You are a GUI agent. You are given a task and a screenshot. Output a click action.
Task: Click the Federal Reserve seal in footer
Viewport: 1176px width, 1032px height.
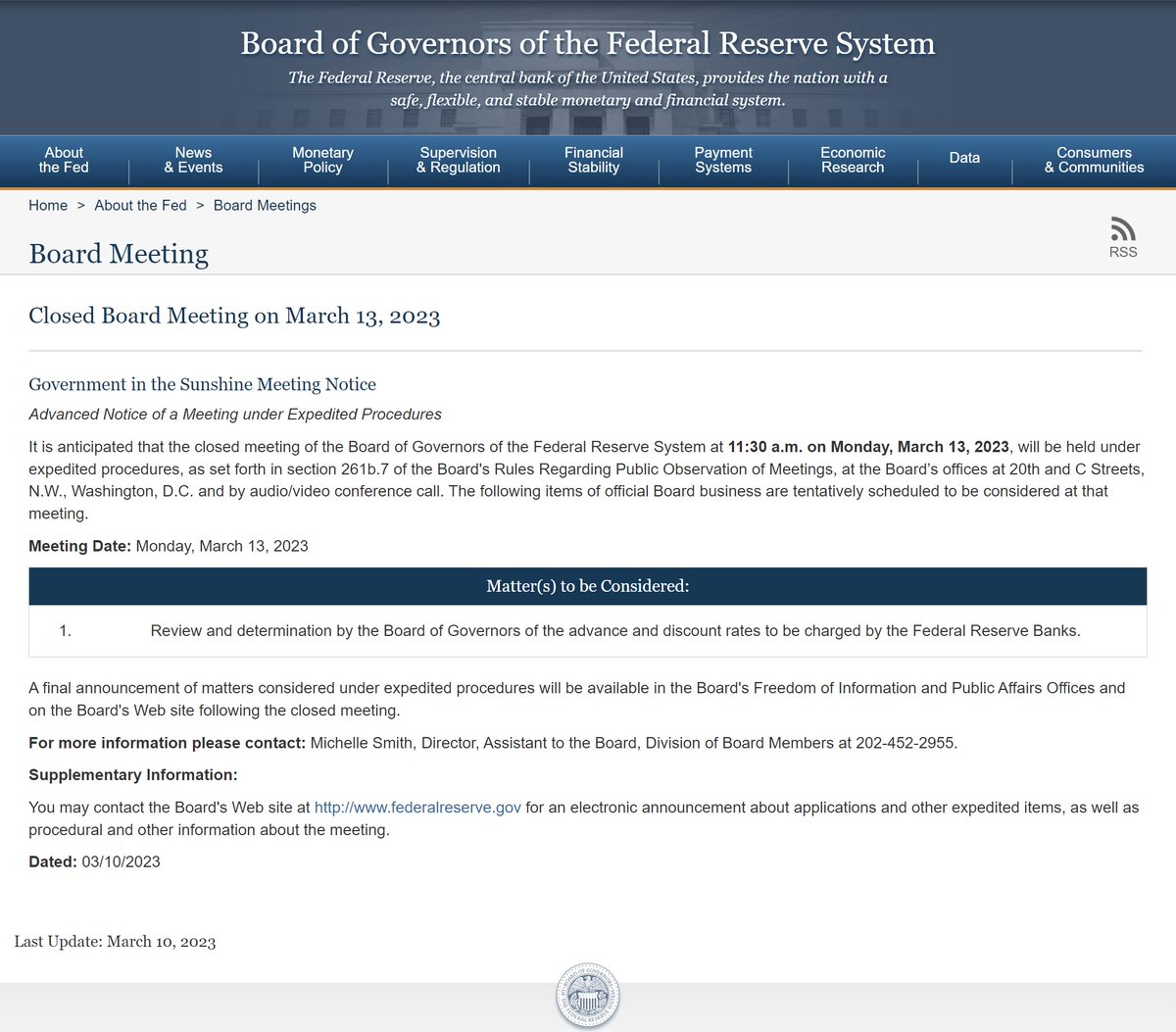(588, 996)
